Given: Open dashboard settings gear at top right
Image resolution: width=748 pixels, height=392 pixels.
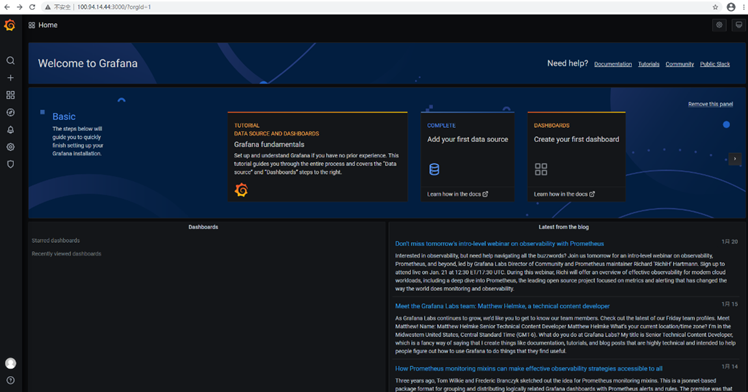Looking at the screenshot, I should coord(719,25).
